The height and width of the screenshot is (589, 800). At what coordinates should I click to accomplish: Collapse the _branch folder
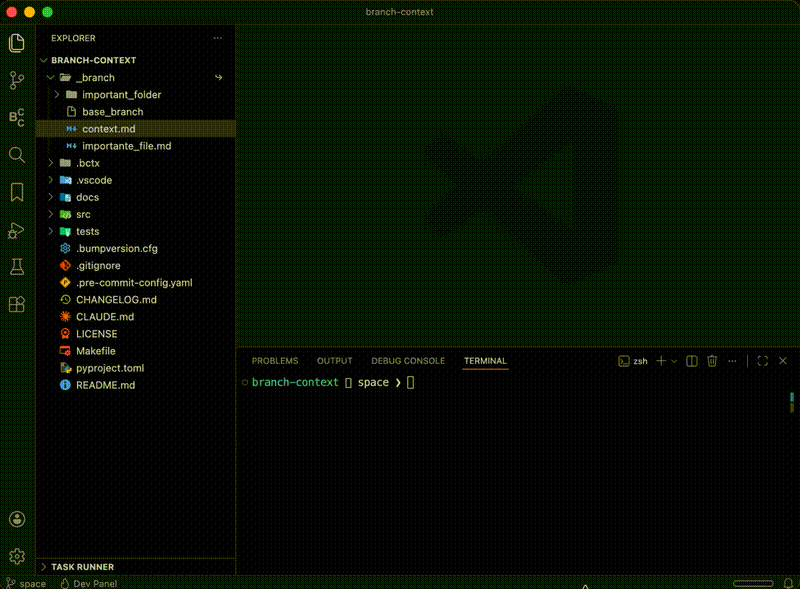pos(51,78)
